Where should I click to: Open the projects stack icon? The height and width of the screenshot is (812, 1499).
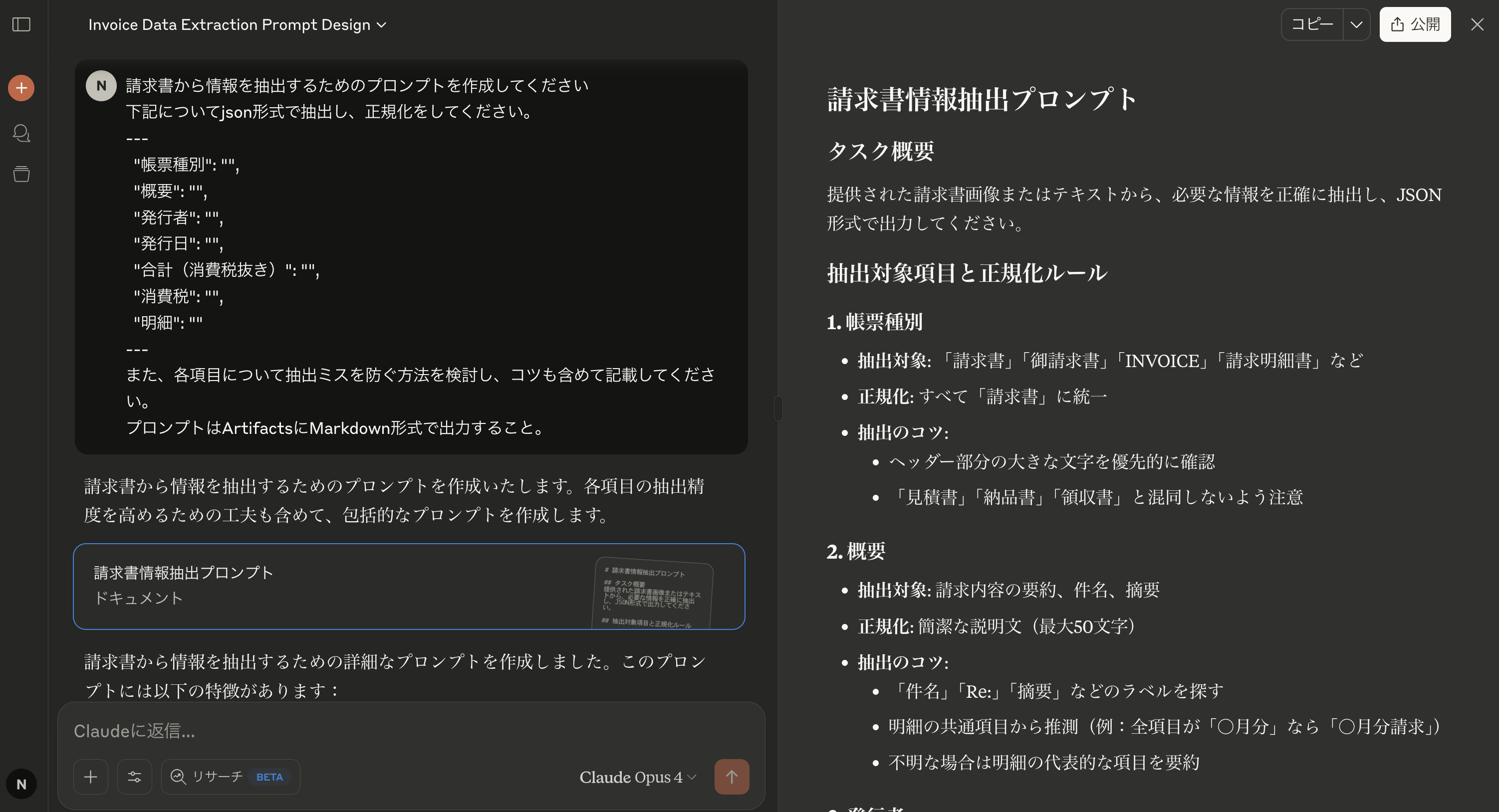point(21,174)
